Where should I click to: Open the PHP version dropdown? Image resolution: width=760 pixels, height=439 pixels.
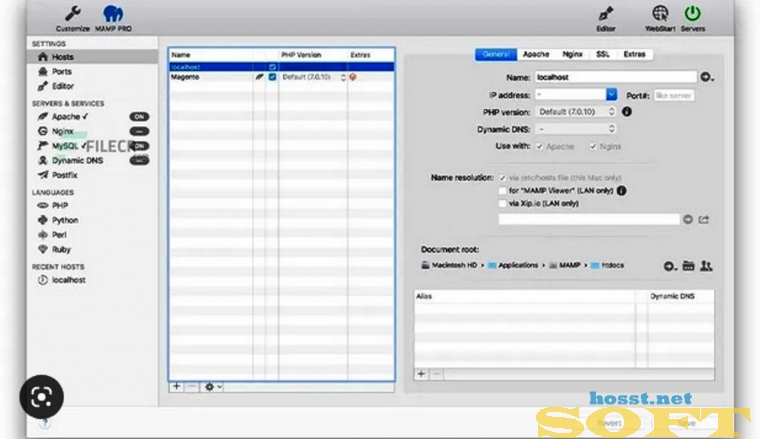(576, 112)
